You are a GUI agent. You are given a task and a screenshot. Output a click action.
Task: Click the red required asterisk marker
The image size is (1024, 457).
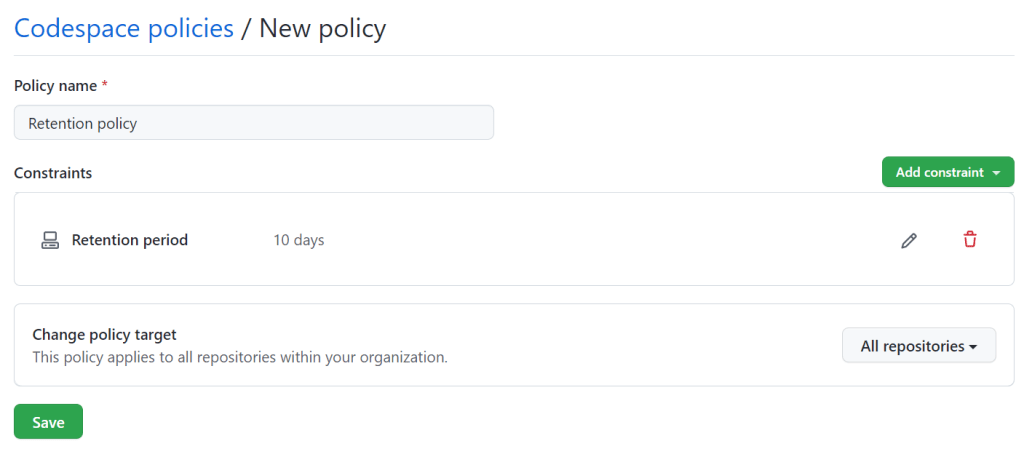[x=104, y=85]
